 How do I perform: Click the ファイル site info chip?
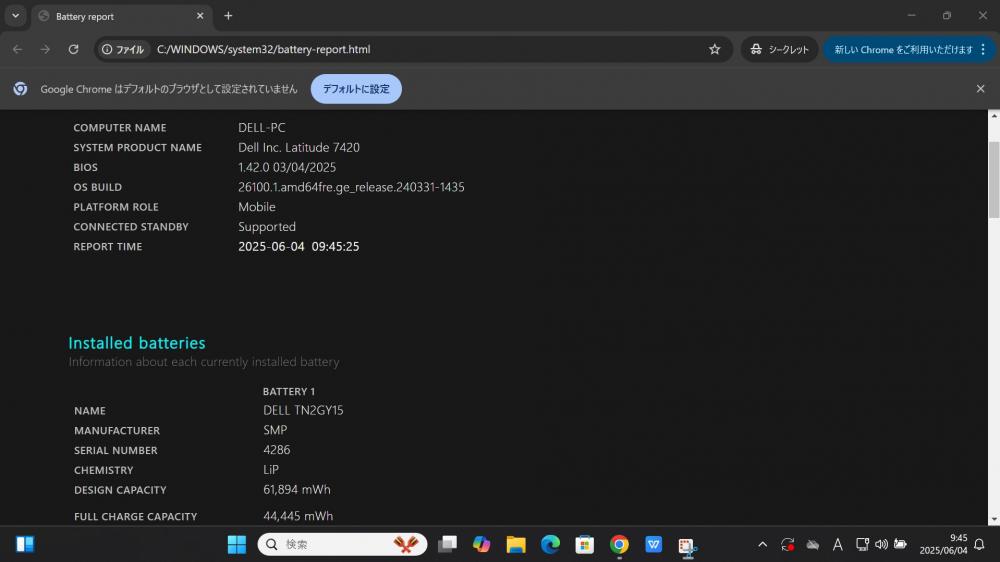tap(123, 49)
